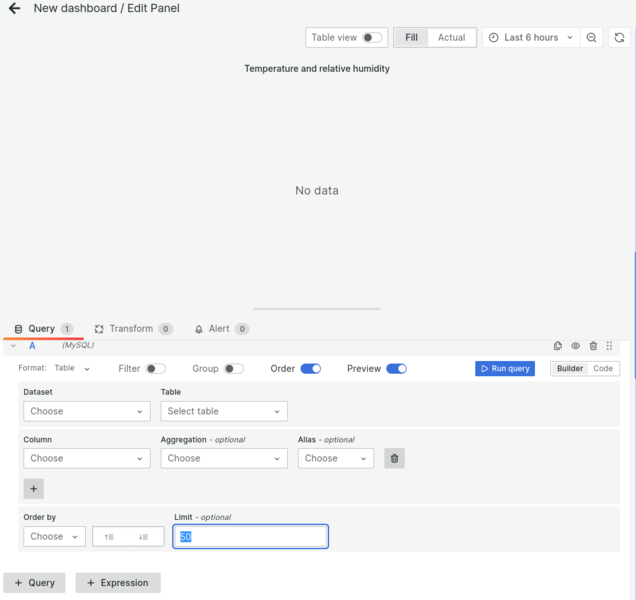The height and width of the screenshot is (600, 636).
Task: Click the Run query button
Action: click(505, 369)
